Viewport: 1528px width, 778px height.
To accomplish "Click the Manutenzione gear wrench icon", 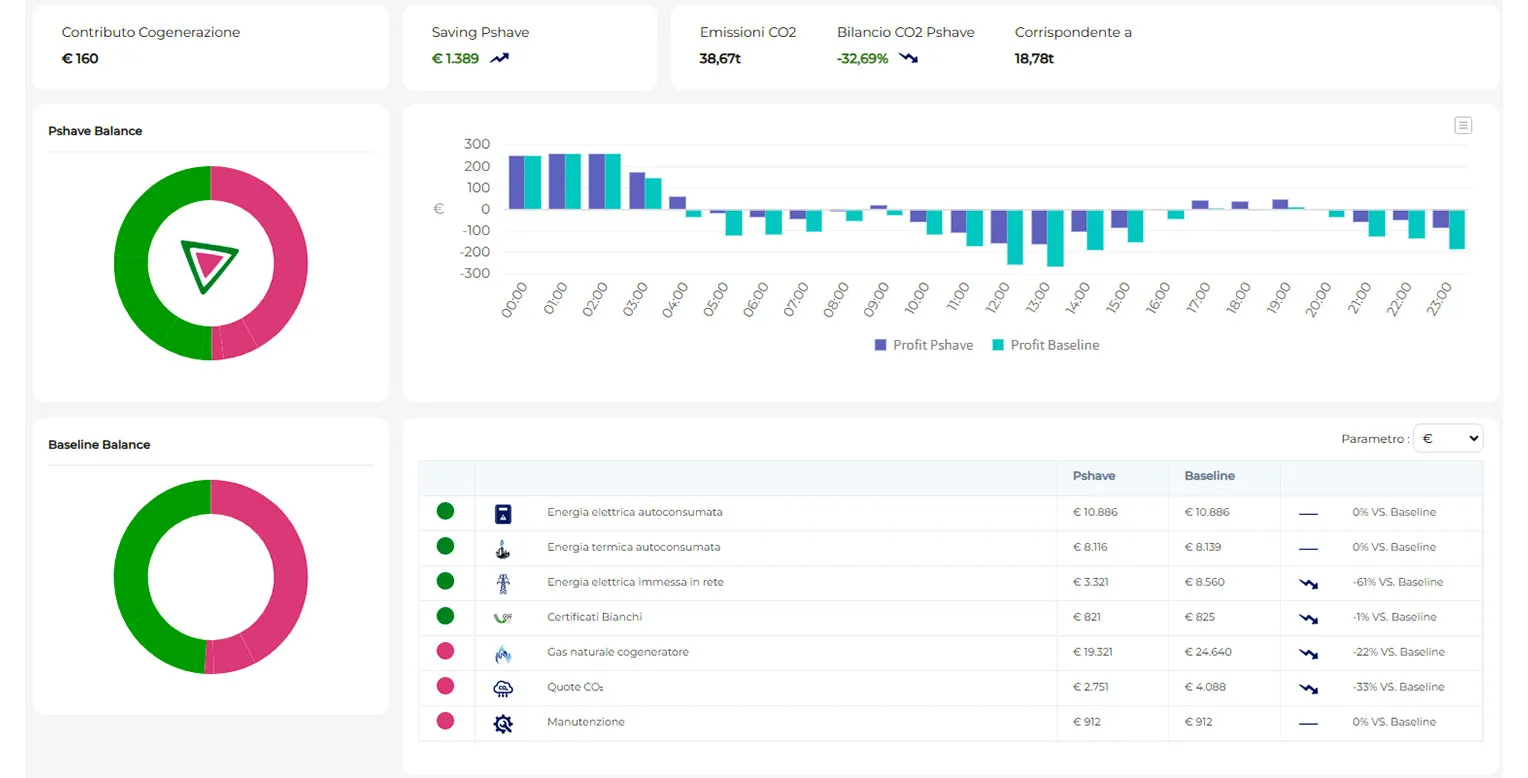I will click(x=503, y=723).
